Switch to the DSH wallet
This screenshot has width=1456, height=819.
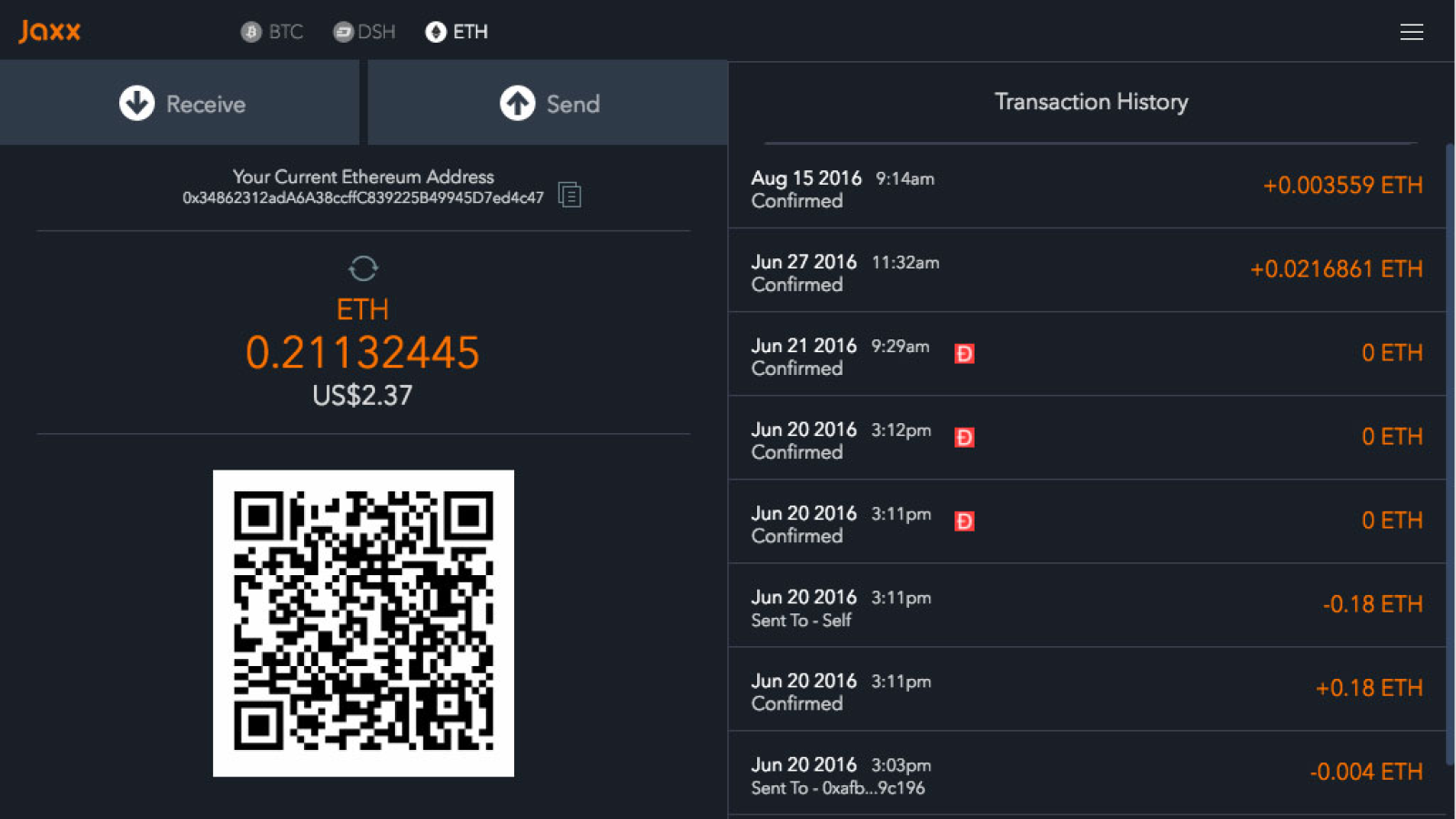[364, 32]
